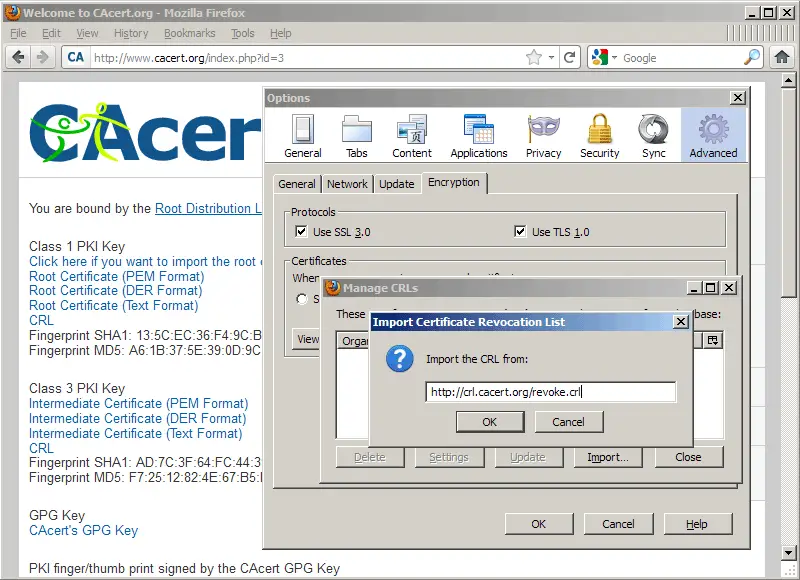Image resolution: width=800 pixels, height=580 pixels.
Task: Reload the page with refresh icon
Action: coord(570,57)
